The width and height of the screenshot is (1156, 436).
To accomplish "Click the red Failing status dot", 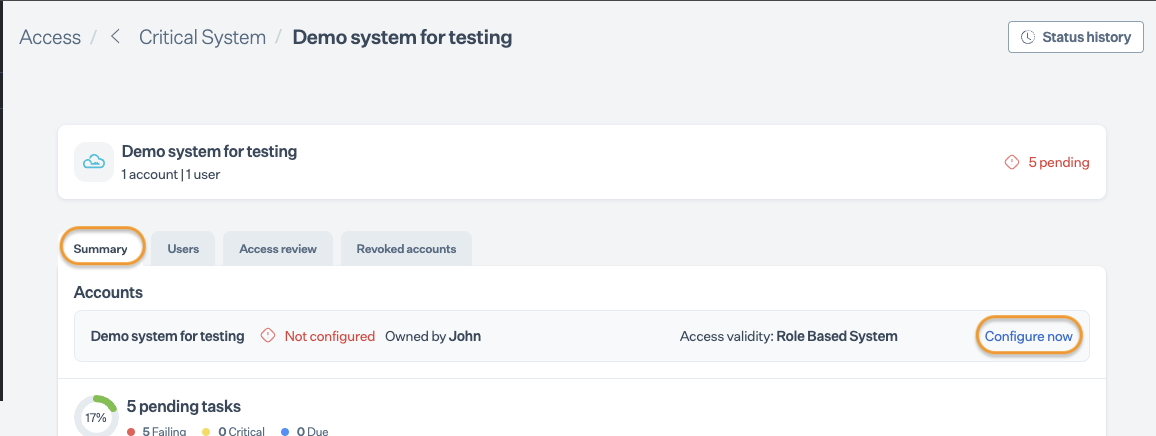I will pyautogui.click(x=131, y=432).
